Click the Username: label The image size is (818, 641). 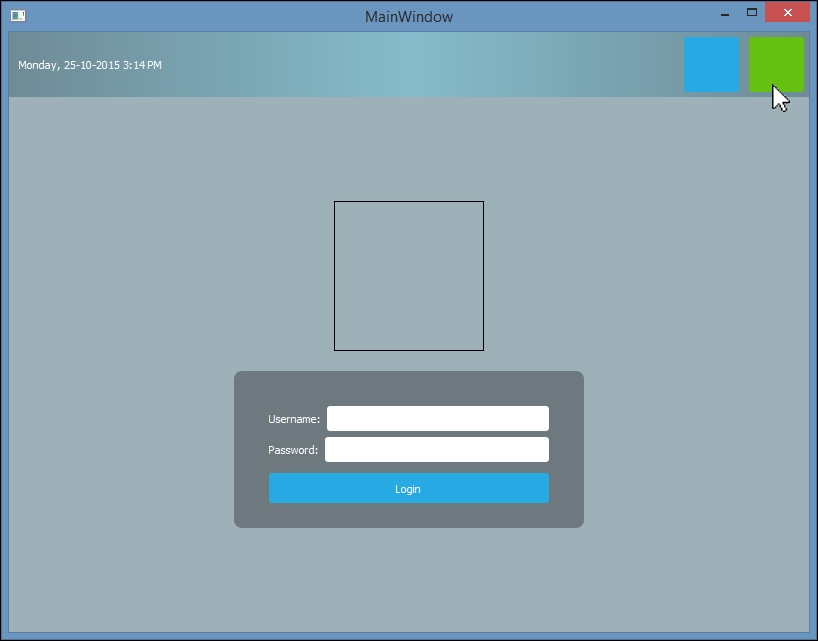click(x=294, y=419)
